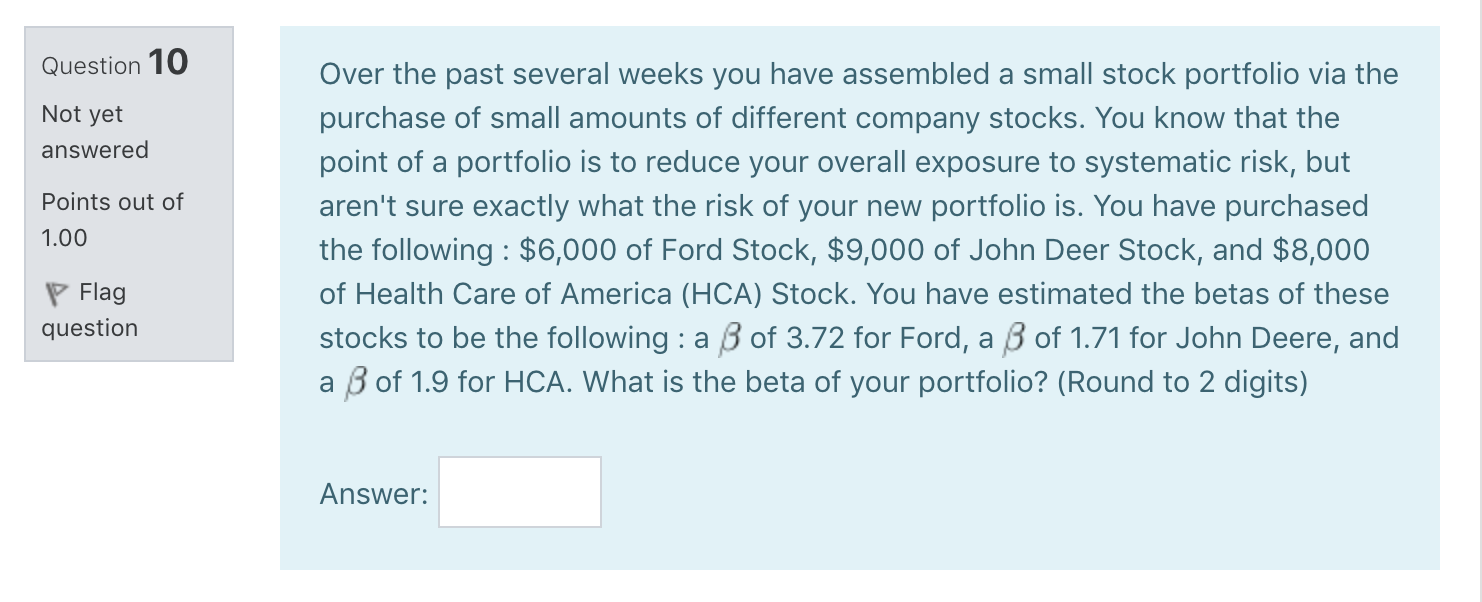The image size is (1482, 602).
Task: Click the large number 10
Action: tap(168, 62)
